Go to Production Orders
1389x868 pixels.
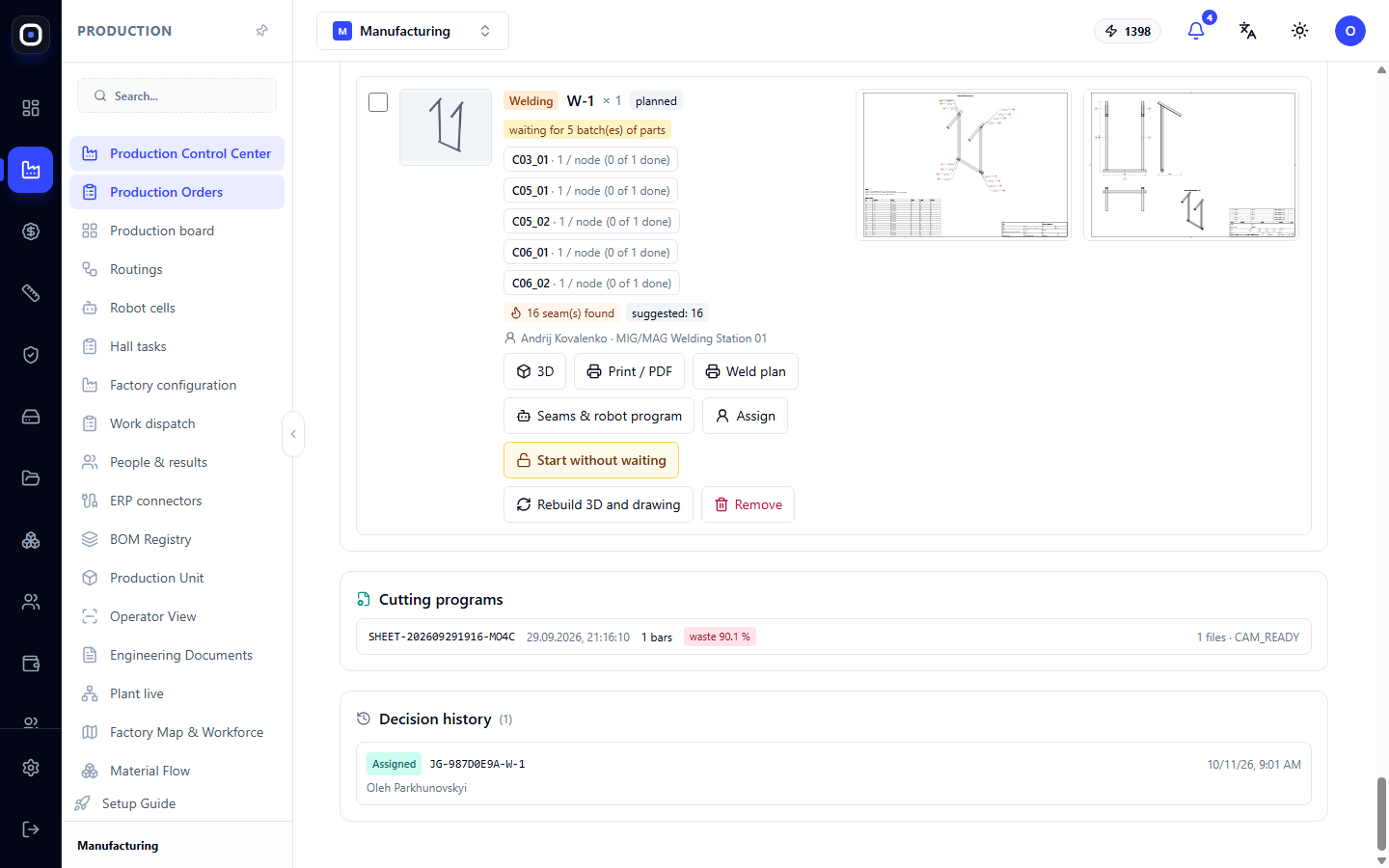point(177,192)
